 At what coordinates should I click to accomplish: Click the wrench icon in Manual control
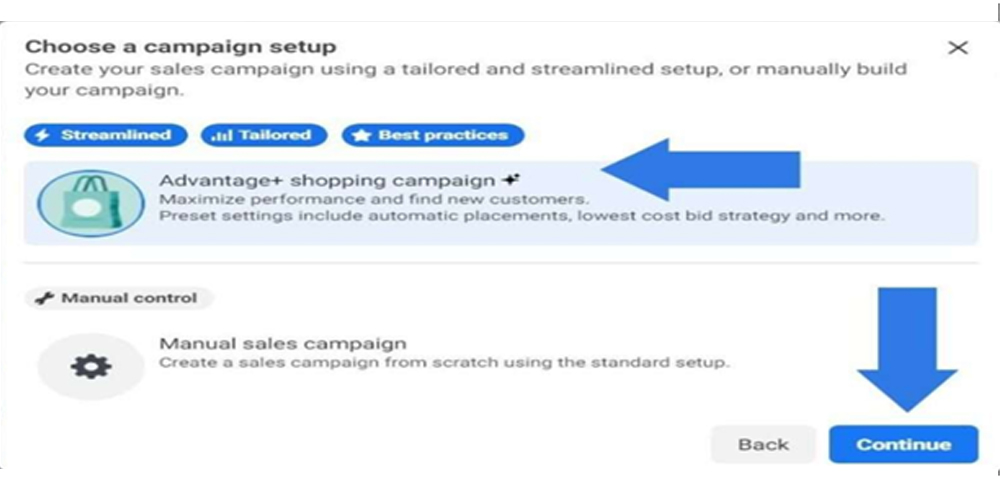point(44,298)
